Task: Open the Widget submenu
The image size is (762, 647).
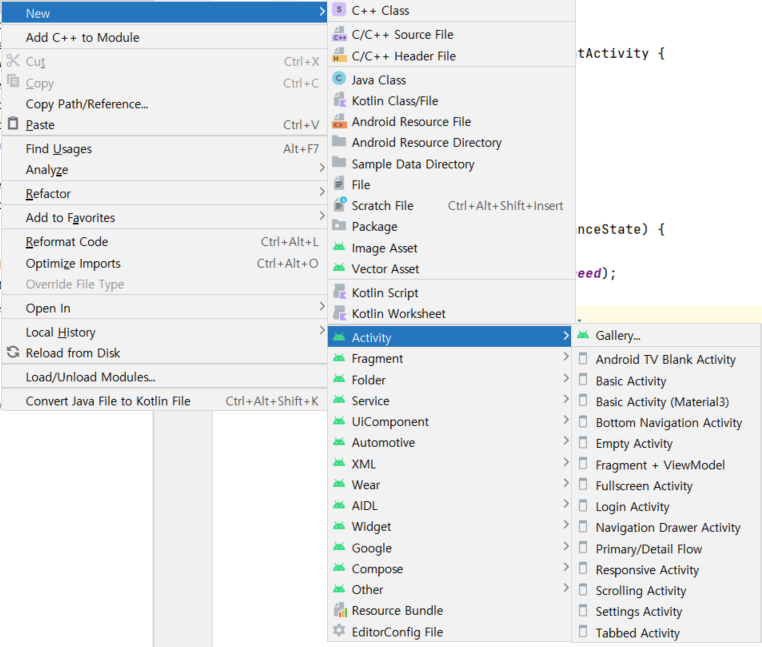Action: (450, 526)
